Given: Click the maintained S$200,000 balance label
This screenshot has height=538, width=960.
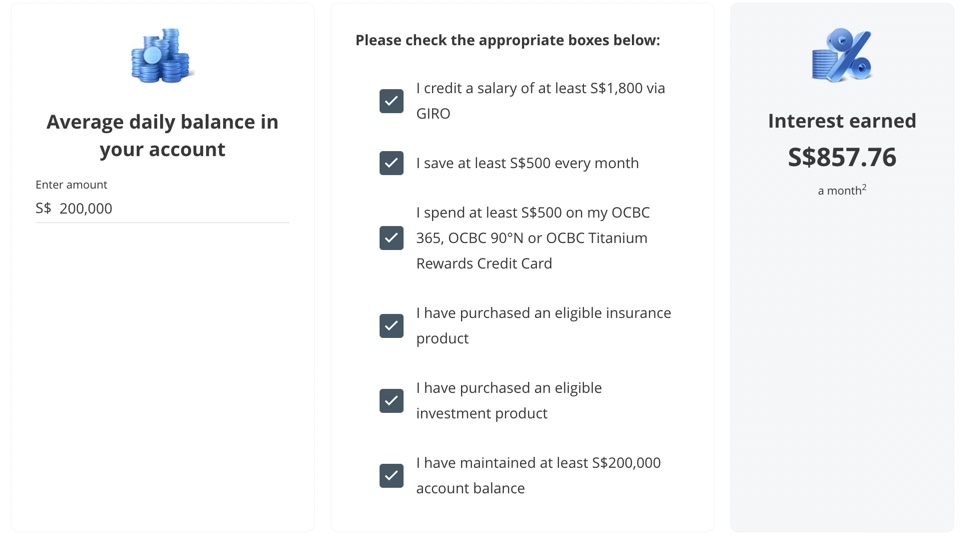Looking at the screenshot, I should coord(538,476).
